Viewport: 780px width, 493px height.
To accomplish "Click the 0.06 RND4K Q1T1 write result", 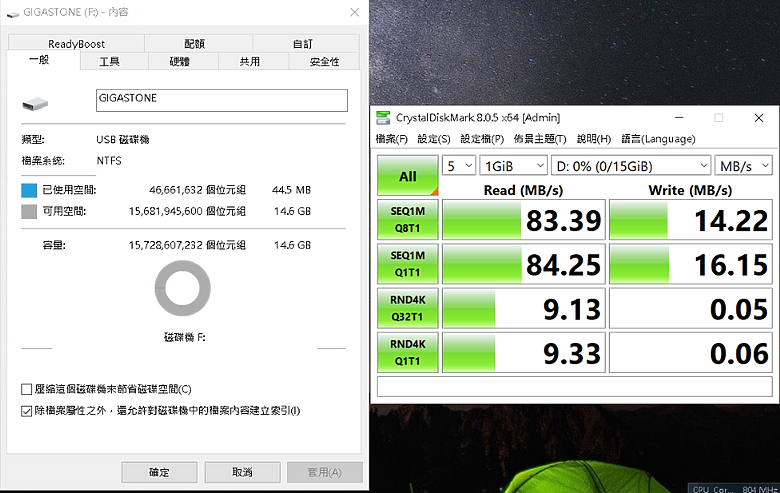I will (x=691, y=353).
